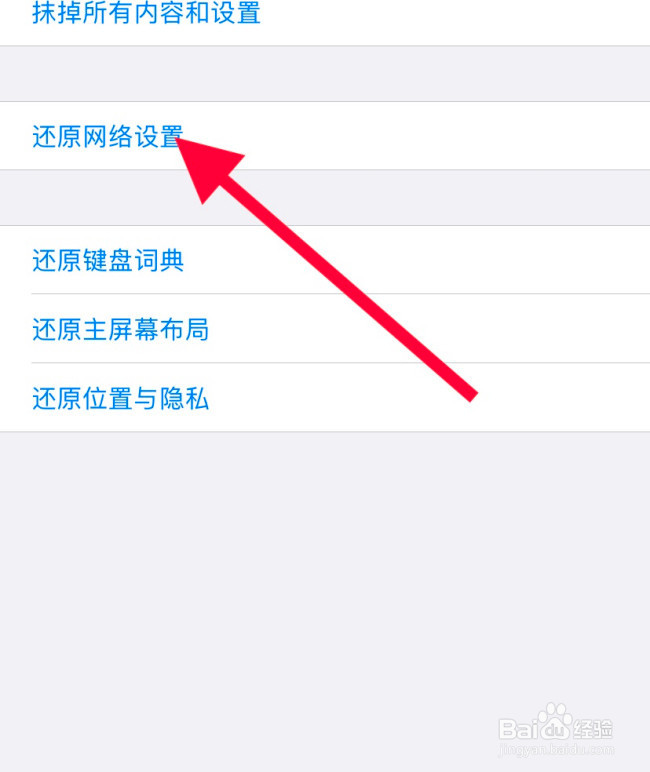Viewport: 650px width, 772px height.
Task: Choose 还原网络设置 to reset network
Action: point(108,136)
